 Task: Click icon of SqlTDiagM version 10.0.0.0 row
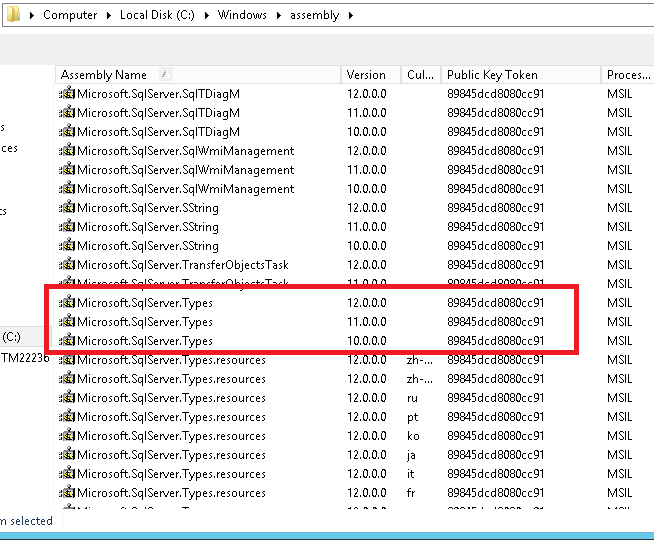pyautogui.click(x=67, y=131)
